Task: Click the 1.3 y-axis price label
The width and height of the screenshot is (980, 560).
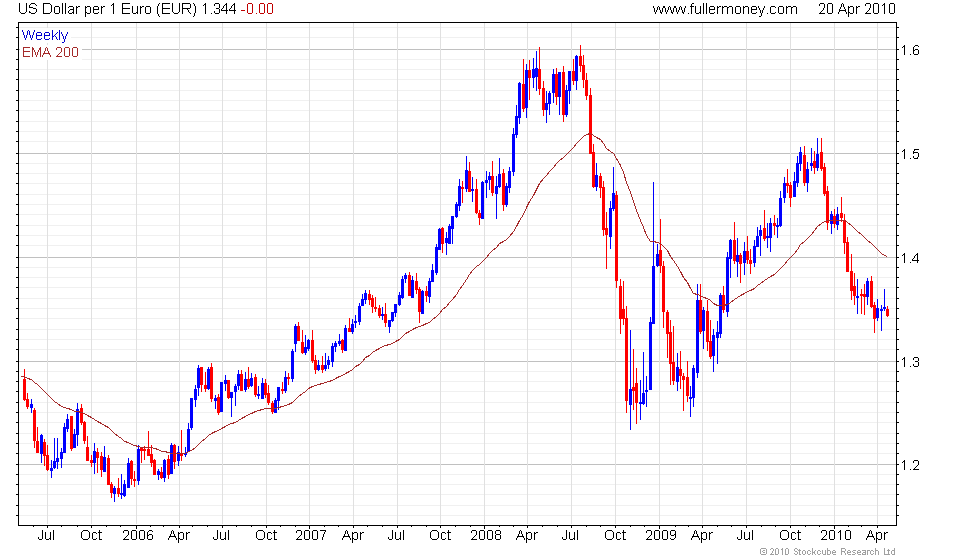Action: pos(911,361)
